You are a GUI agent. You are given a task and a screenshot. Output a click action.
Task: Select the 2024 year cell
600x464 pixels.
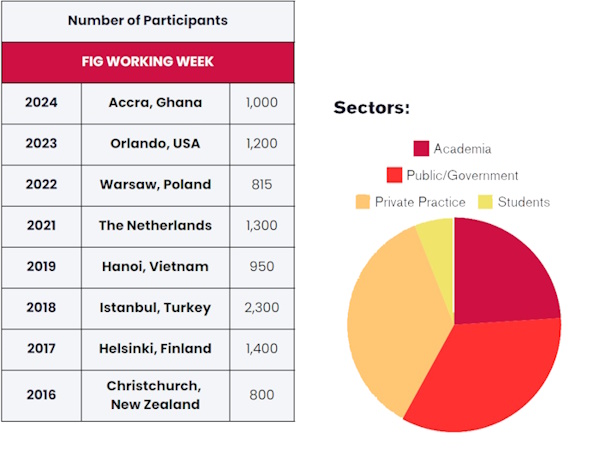point(42,102)
